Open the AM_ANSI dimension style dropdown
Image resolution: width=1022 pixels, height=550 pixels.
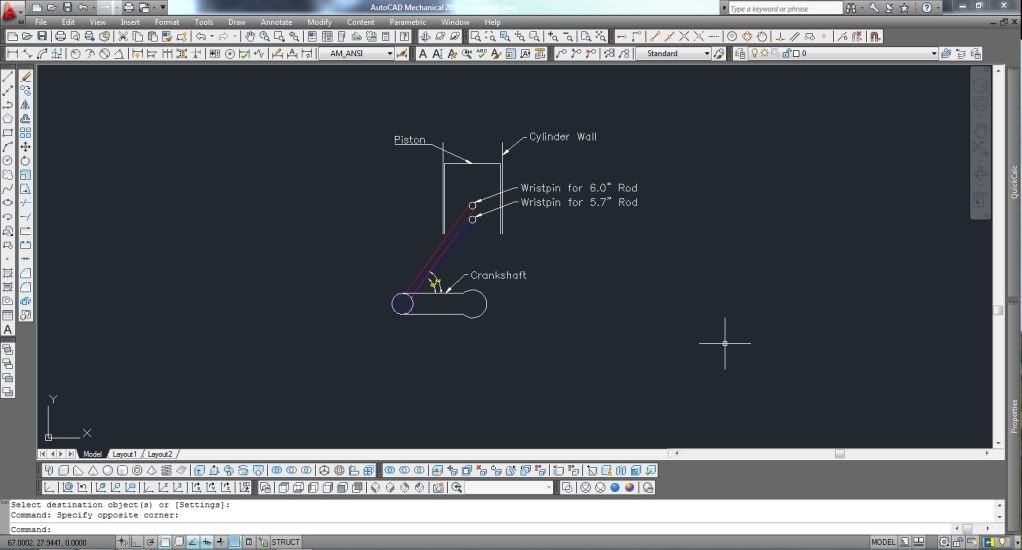coord(357,54)
